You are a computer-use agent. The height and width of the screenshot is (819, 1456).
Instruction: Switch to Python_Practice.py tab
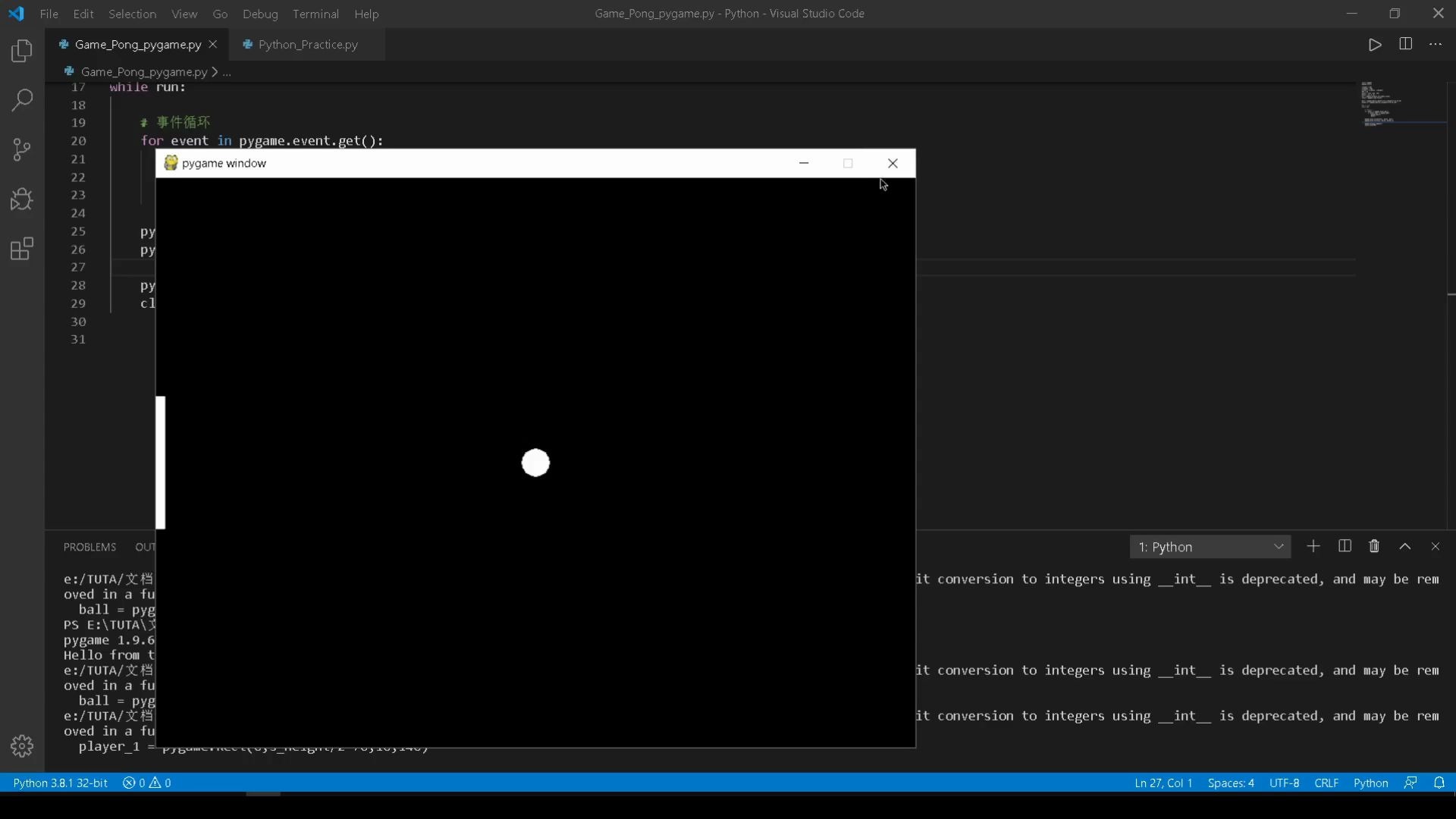[x=307, y=45]
